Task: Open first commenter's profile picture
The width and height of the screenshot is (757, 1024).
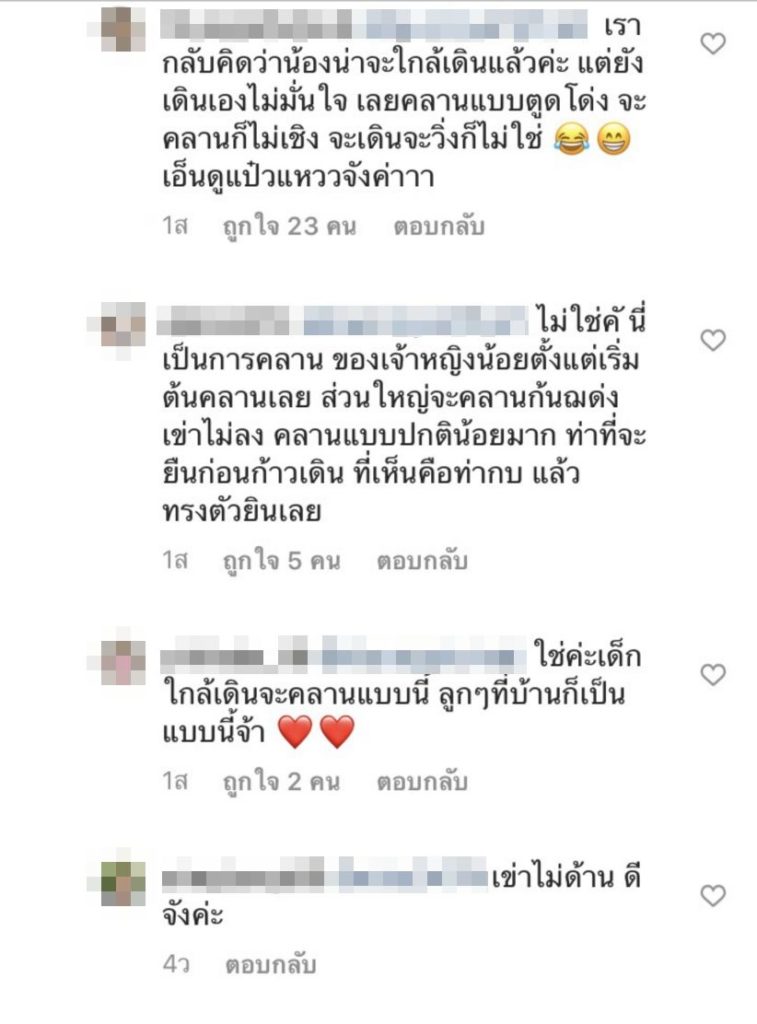Action: (x=123, y=29)
